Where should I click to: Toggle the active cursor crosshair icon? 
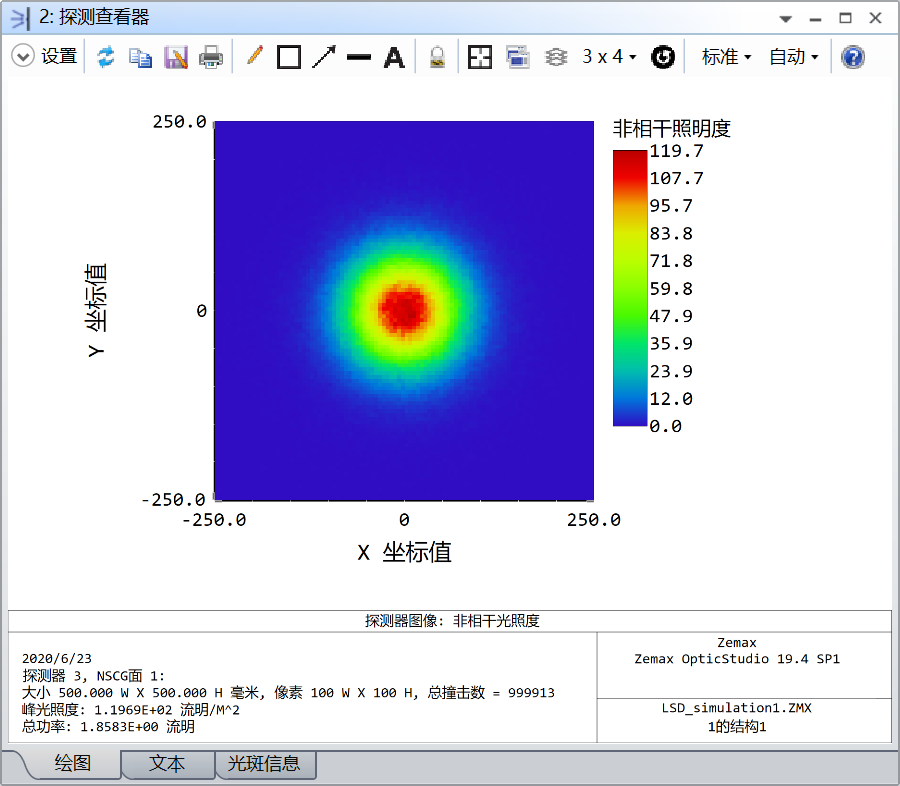pyautogui.click(x=480, y=57)
